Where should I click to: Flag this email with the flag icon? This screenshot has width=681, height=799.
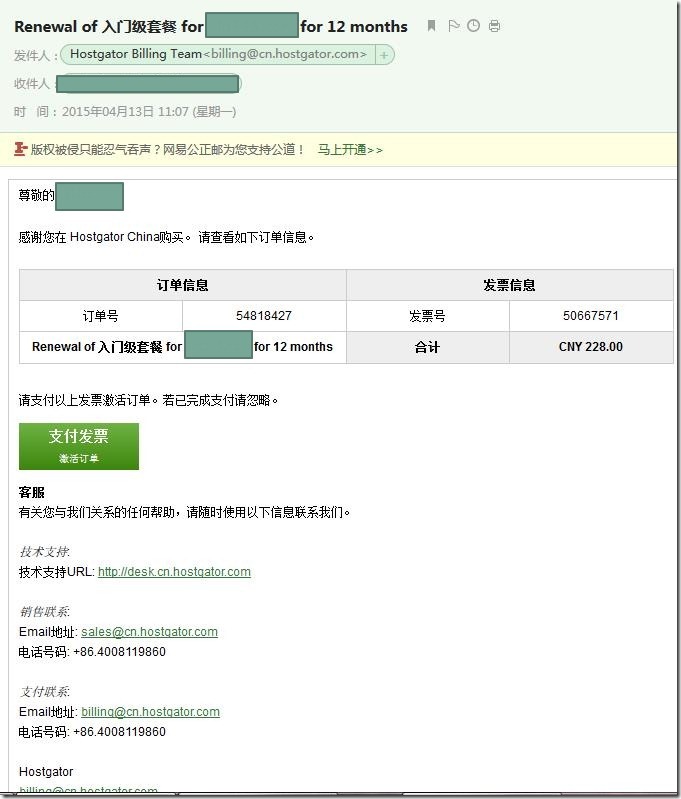(453, 26)
